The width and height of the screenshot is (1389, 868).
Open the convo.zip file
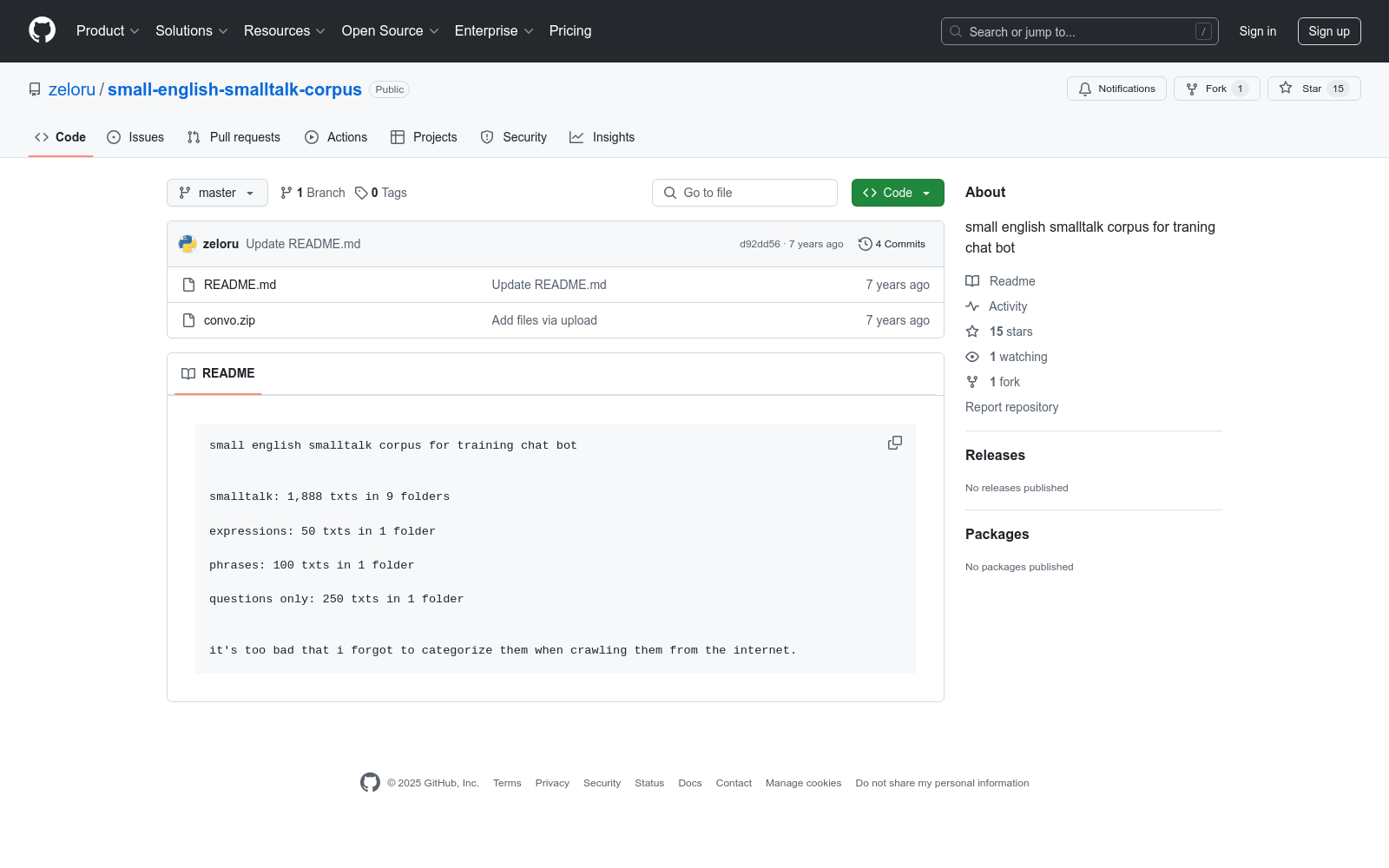(x=229, y=320)
